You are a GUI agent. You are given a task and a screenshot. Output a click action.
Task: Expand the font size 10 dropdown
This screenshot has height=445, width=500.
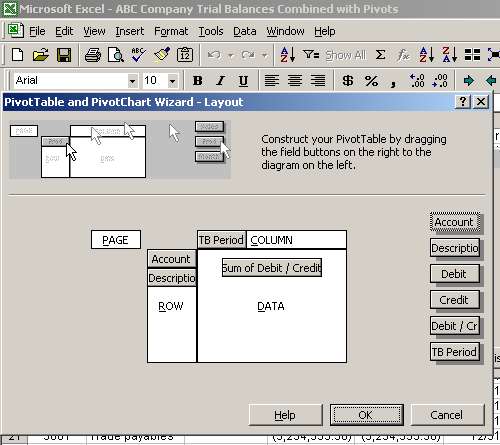tap(173, 81)
